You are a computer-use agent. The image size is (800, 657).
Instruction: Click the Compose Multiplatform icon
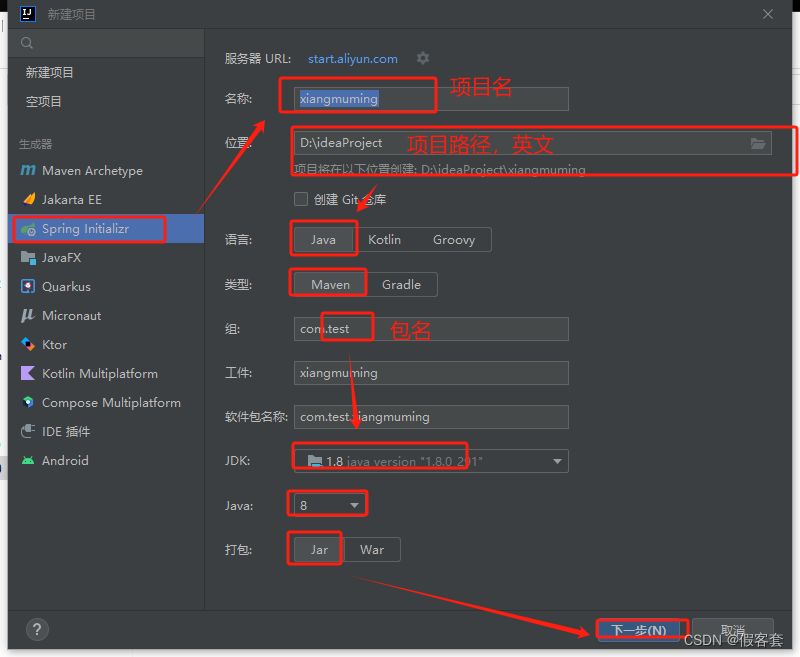point(28,402)
